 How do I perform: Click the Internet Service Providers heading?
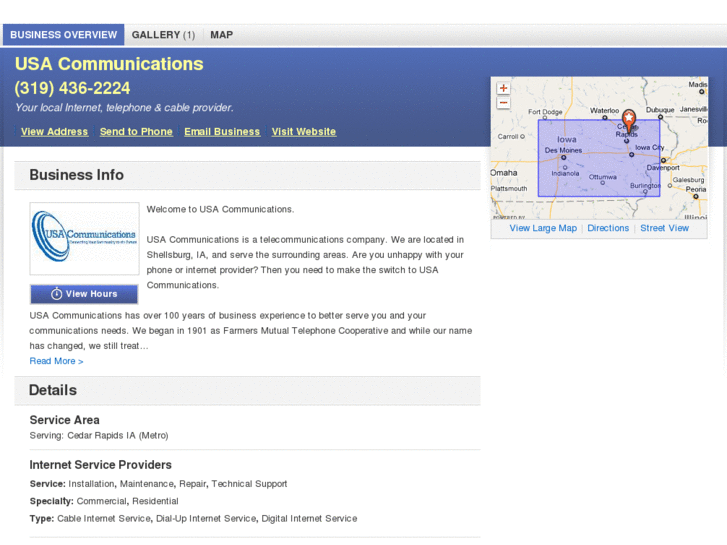pos(101,465)
